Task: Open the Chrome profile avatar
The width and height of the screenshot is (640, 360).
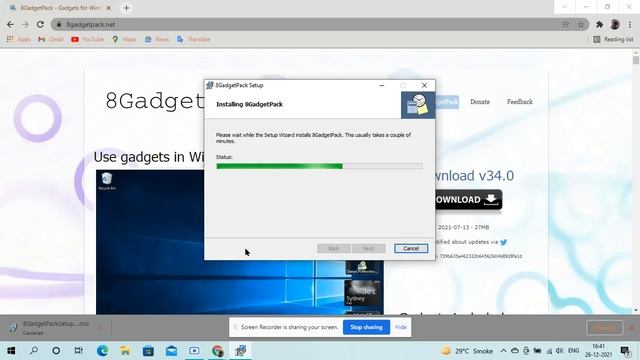Action: coord(615,24)
